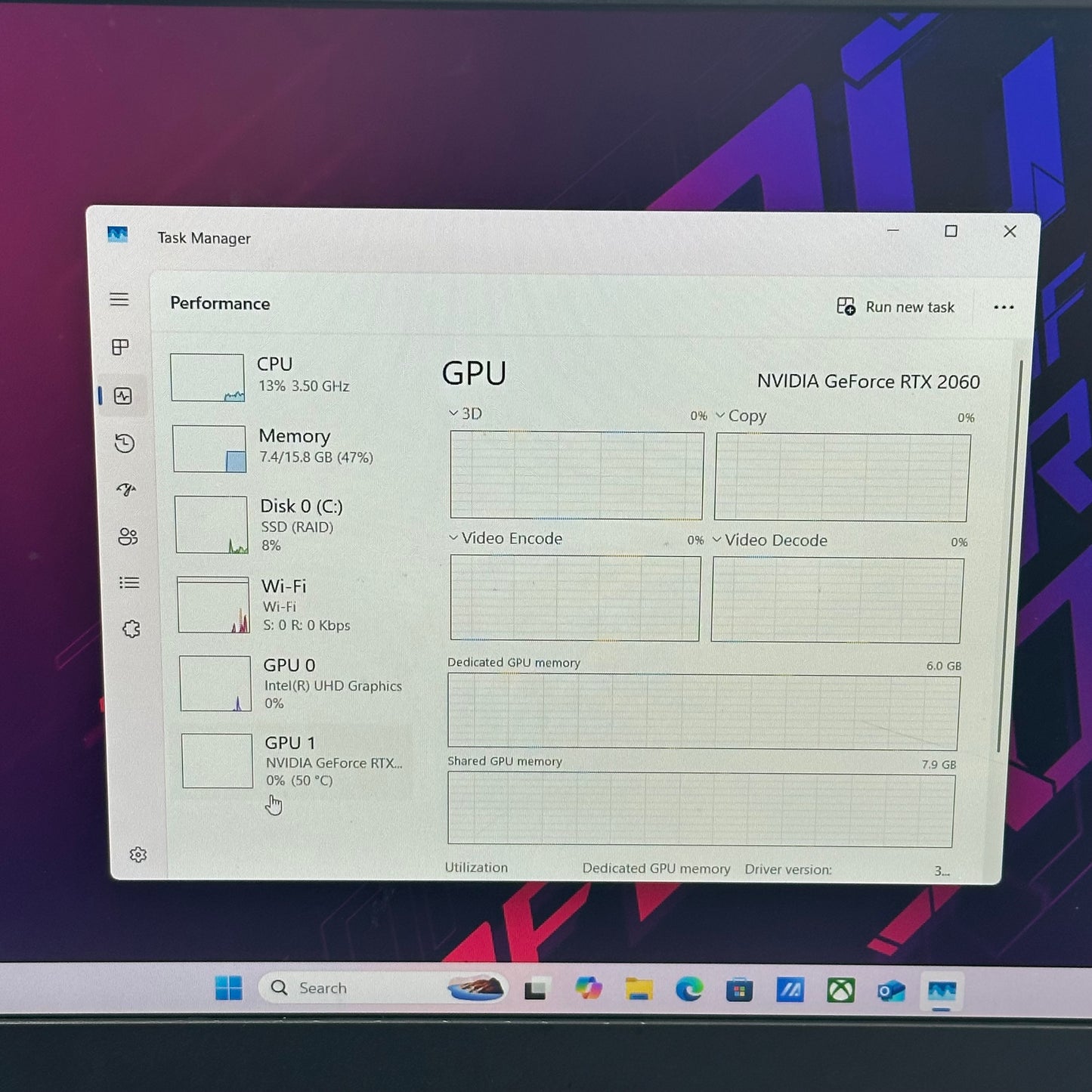Image resolution: width=1092 pixels, height=1092 pixels.
Task: Click the Copy usage graph
Action: [842, 478]
